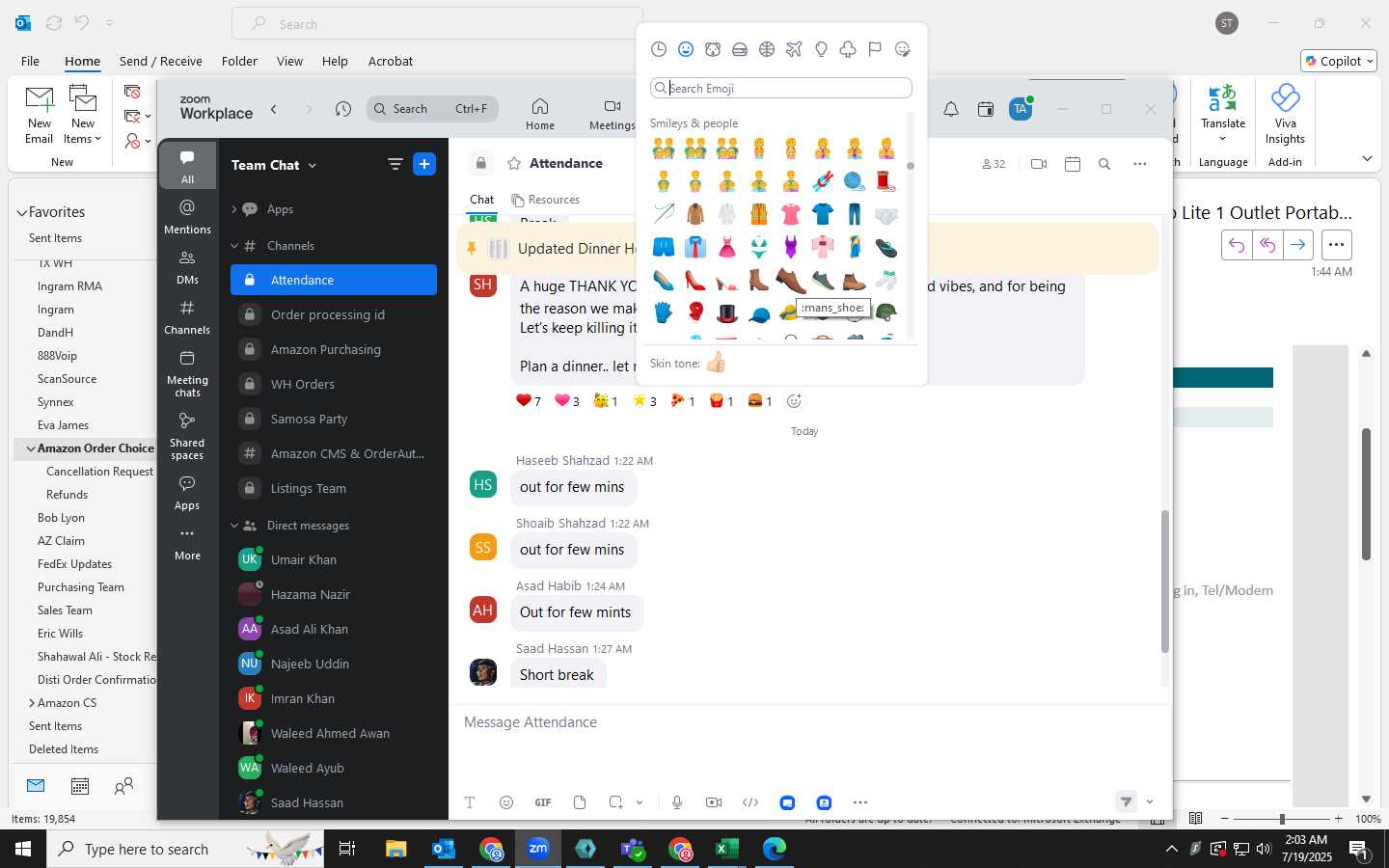The height and width of the screenshot is (868, 1389).
Task: Expand screenshot options dropdown
Action: coord(640,802)
